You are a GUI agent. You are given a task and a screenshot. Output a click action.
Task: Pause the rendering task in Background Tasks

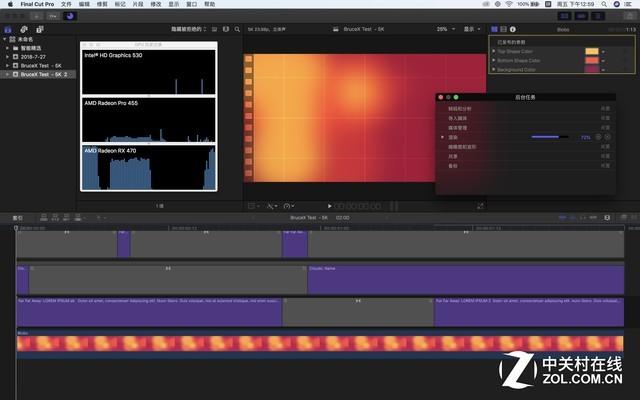[598, 137]
